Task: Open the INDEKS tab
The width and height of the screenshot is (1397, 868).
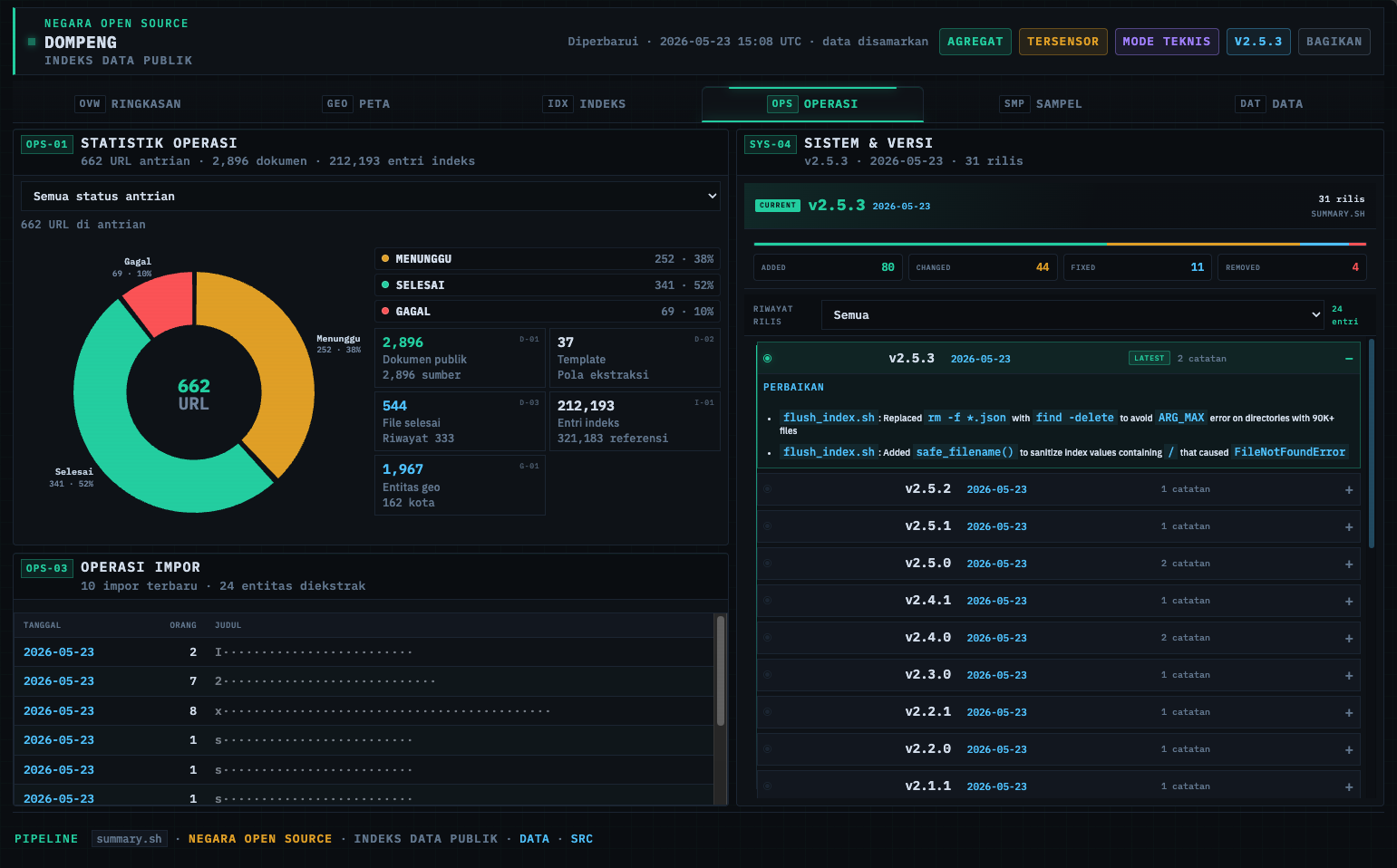Action: (x=585, y=104)
